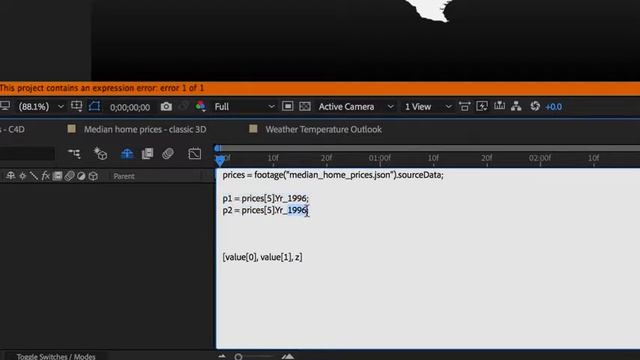The height and width of the screenshot is (360, 640).
Task: Switch to the C4D composition tab
Action: point(13,129)
